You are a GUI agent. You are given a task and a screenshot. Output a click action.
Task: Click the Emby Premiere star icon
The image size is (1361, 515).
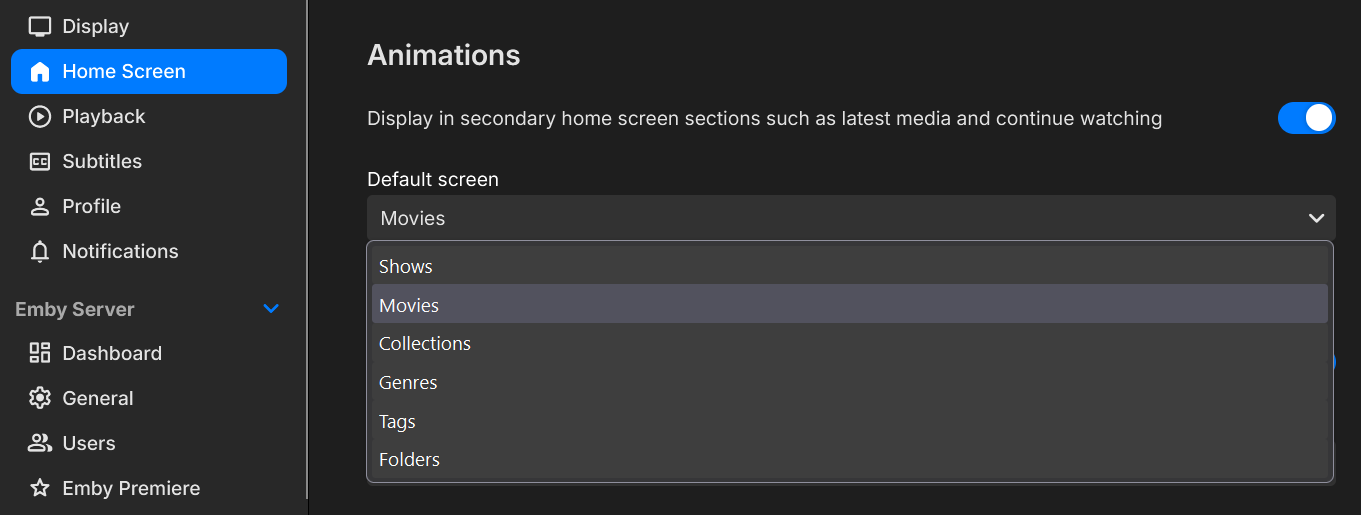click(x=40, y=488)
